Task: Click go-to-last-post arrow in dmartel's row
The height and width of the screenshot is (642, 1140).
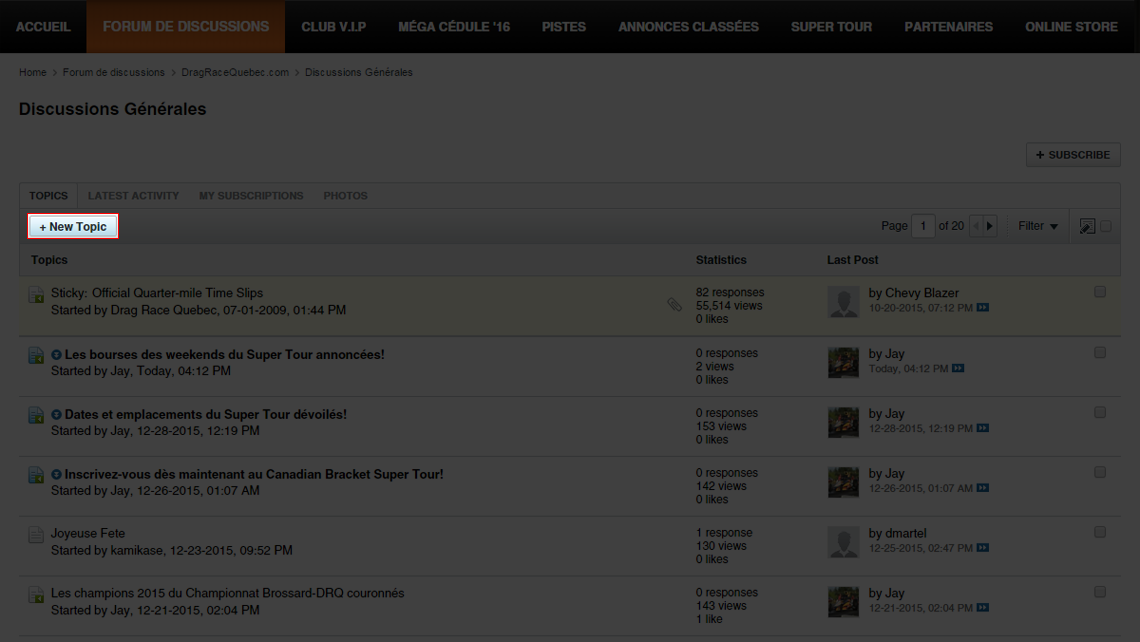Action: 983,548
